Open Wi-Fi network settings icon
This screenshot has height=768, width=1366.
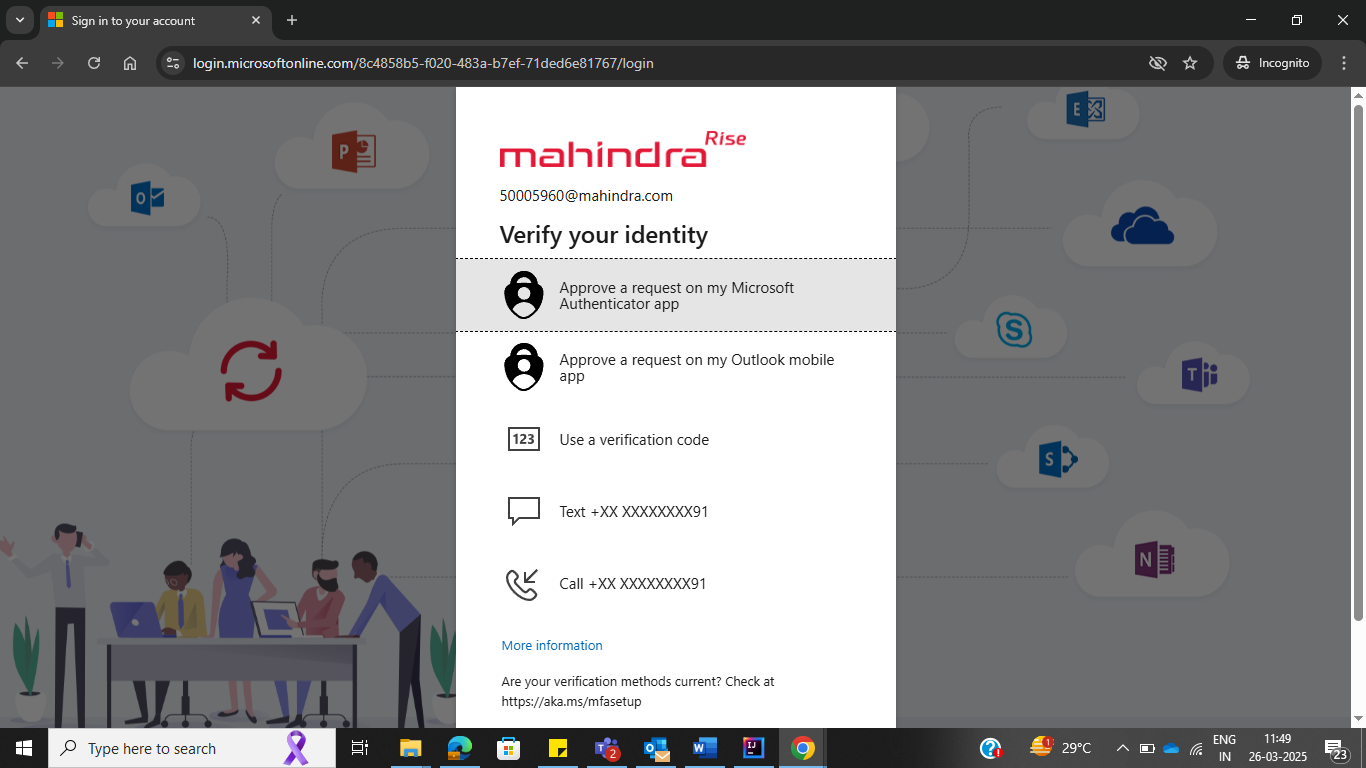(x=1196, y=748)
